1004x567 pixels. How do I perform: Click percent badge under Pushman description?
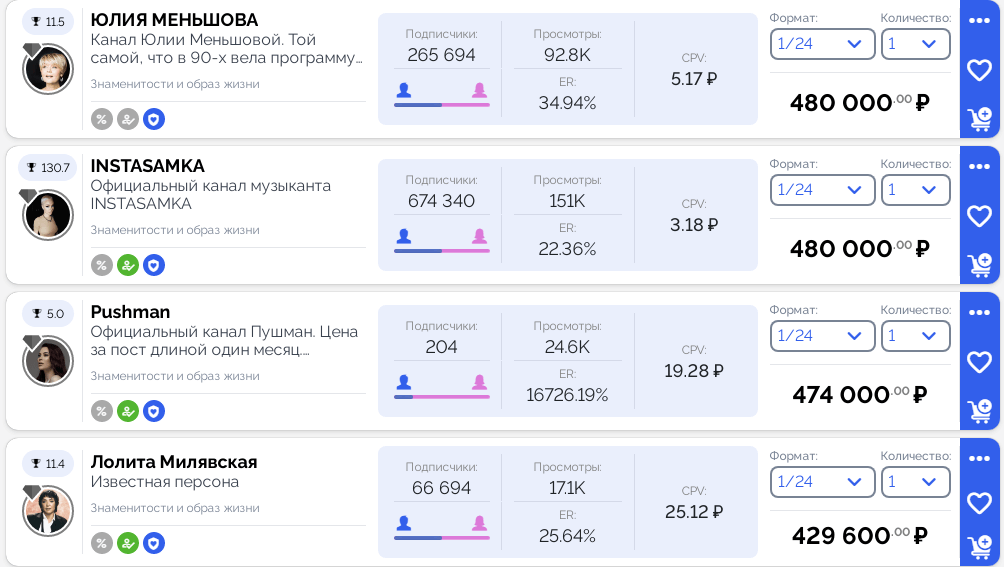click(x=102, y=411)
